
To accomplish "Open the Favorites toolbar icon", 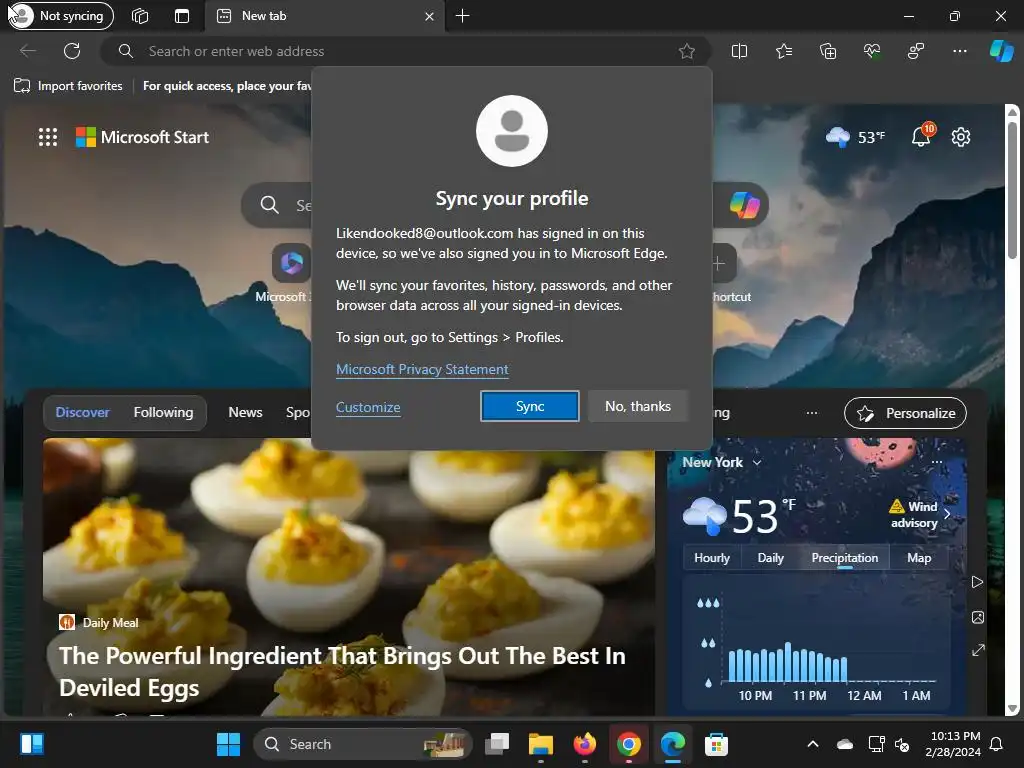I will point(784,51).
